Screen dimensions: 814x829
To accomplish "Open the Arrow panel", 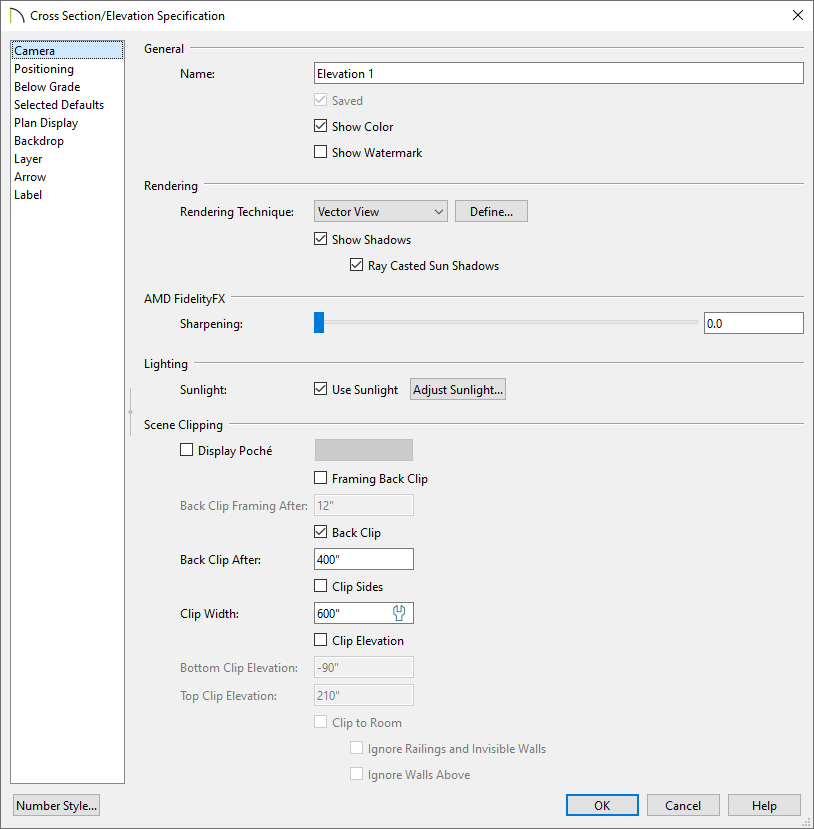I will pos(67,177).
